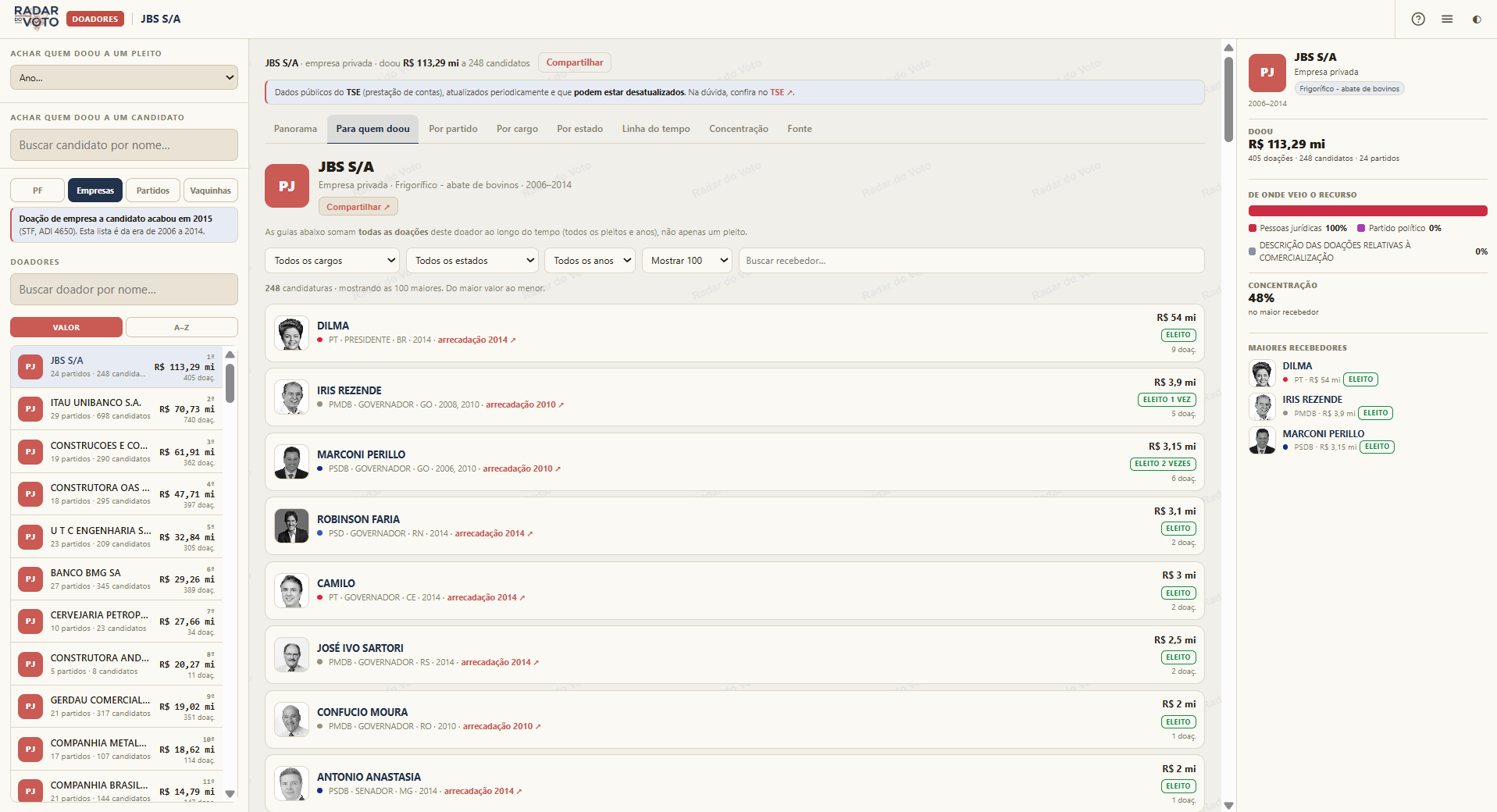The image size is (1497, 812).
Task: Open the Todos os anos dropdown
Action: click(590, 261)
